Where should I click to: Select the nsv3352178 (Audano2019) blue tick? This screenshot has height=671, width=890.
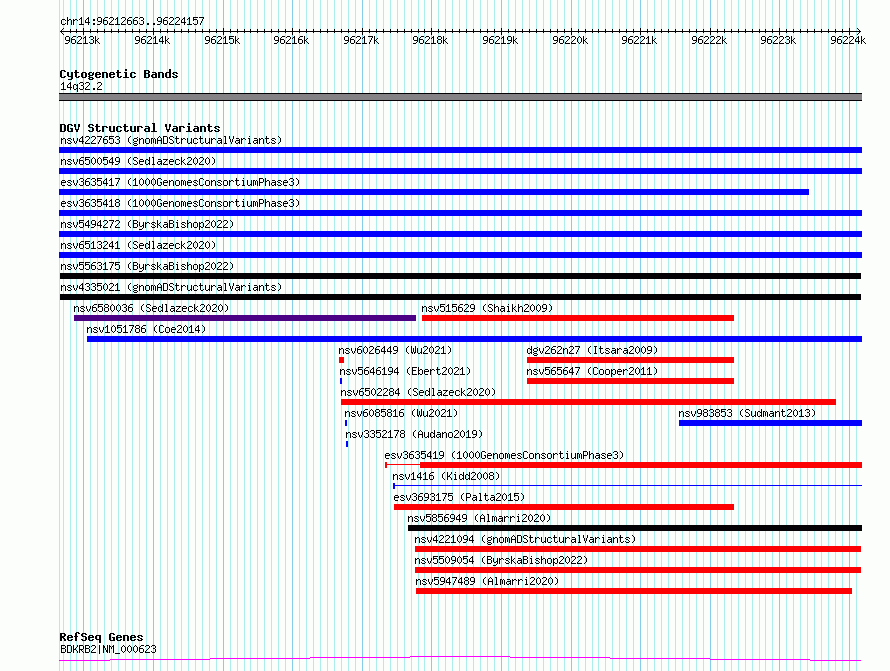click(x=347, y=444)
